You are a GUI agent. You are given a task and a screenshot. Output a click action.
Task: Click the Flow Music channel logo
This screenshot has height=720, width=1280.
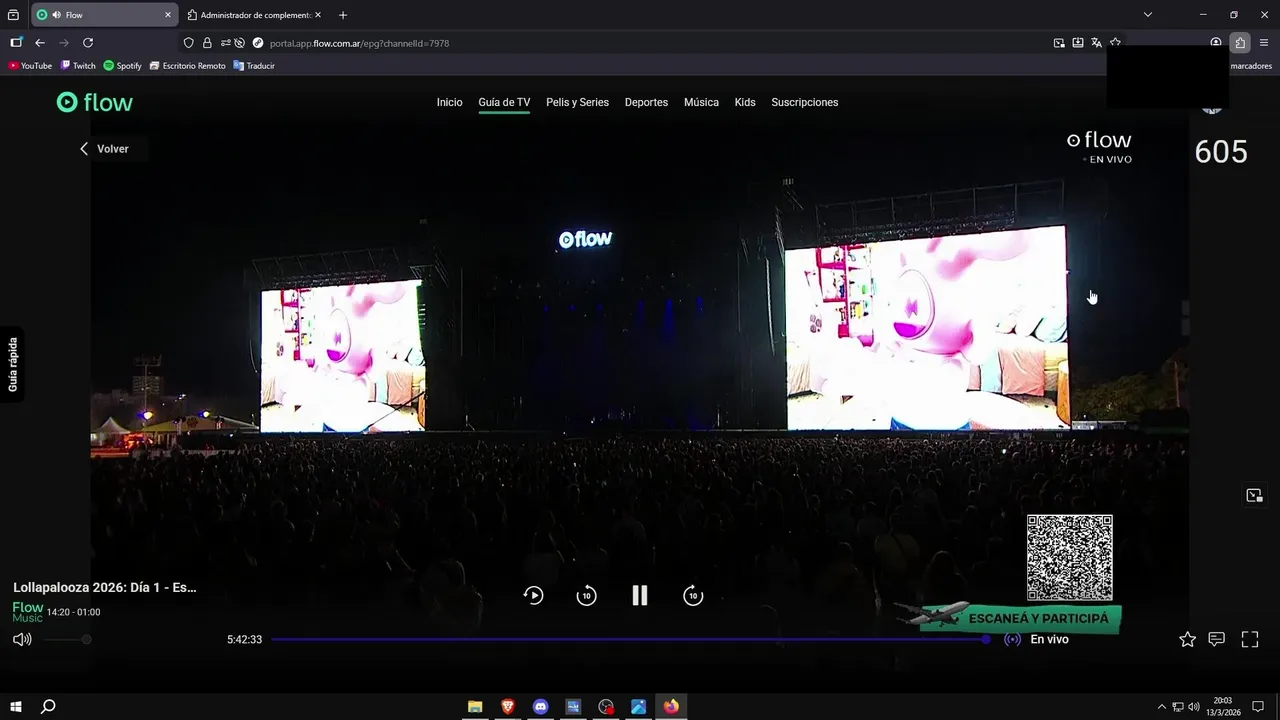coord(27,612)
